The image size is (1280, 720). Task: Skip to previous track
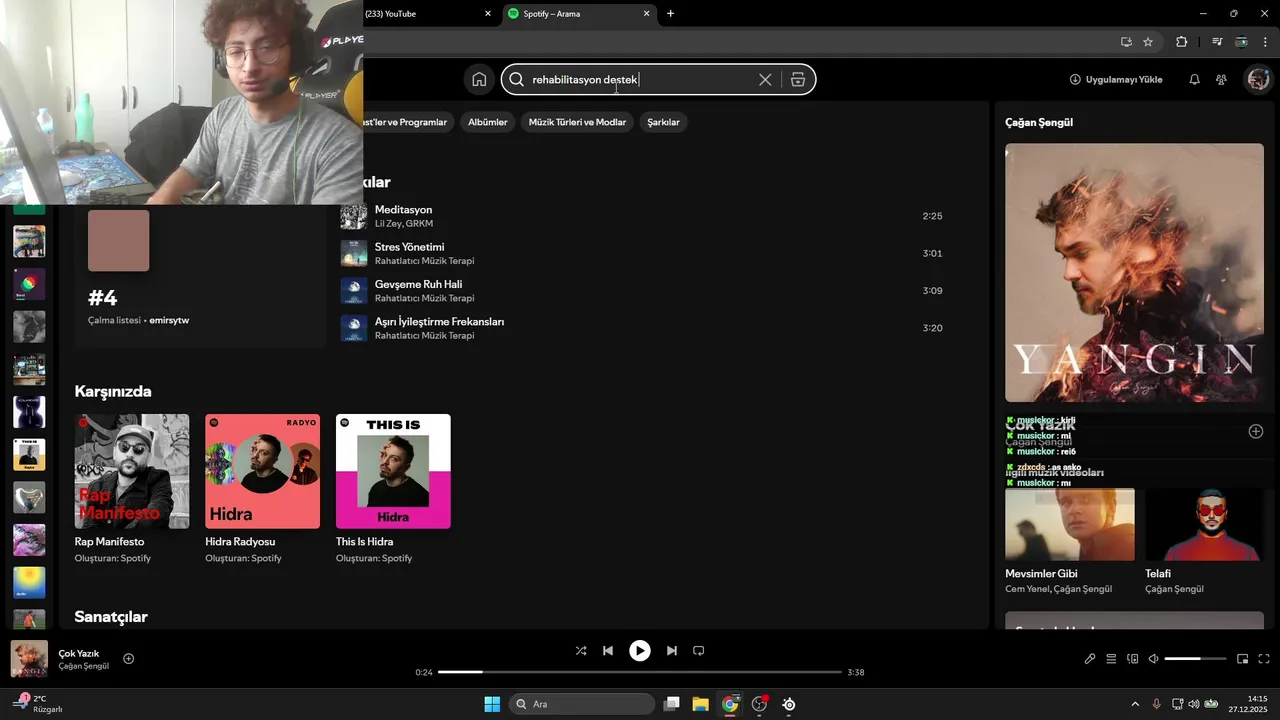[x=608, y=651]
